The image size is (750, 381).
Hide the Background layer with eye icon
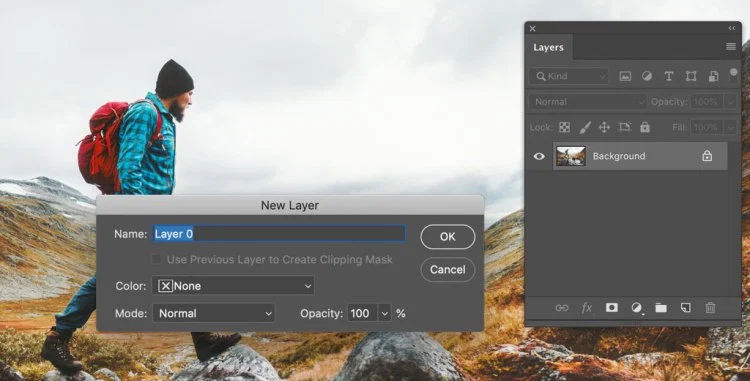[539, 156]
